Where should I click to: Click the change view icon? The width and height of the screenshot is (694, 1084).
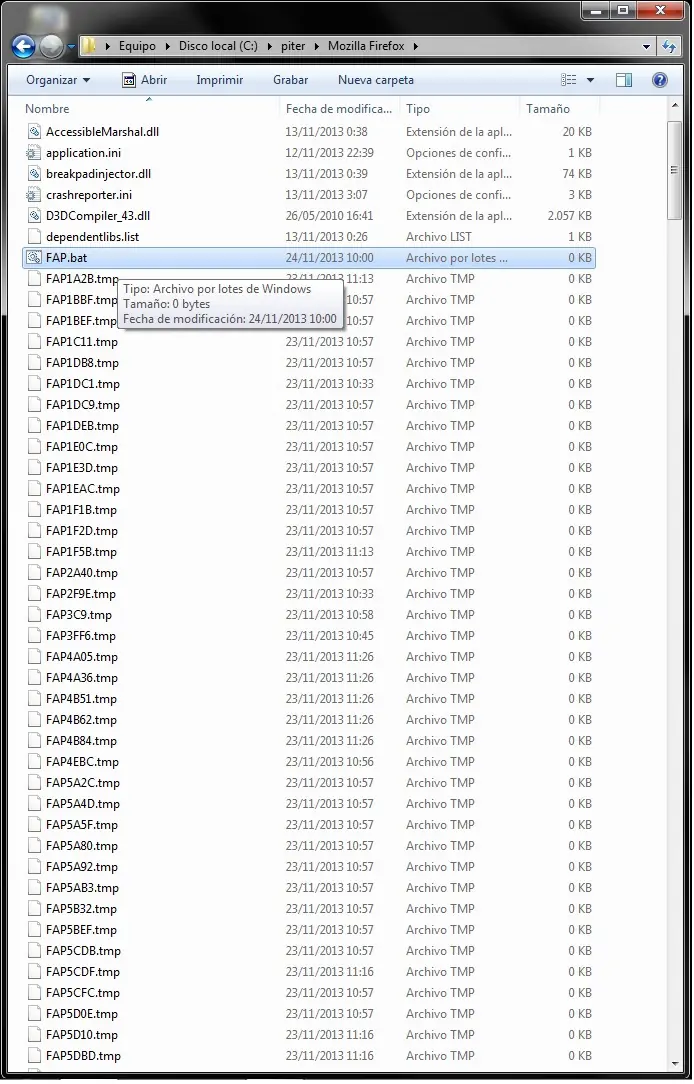pyautogui.click(x=569, y=80)
